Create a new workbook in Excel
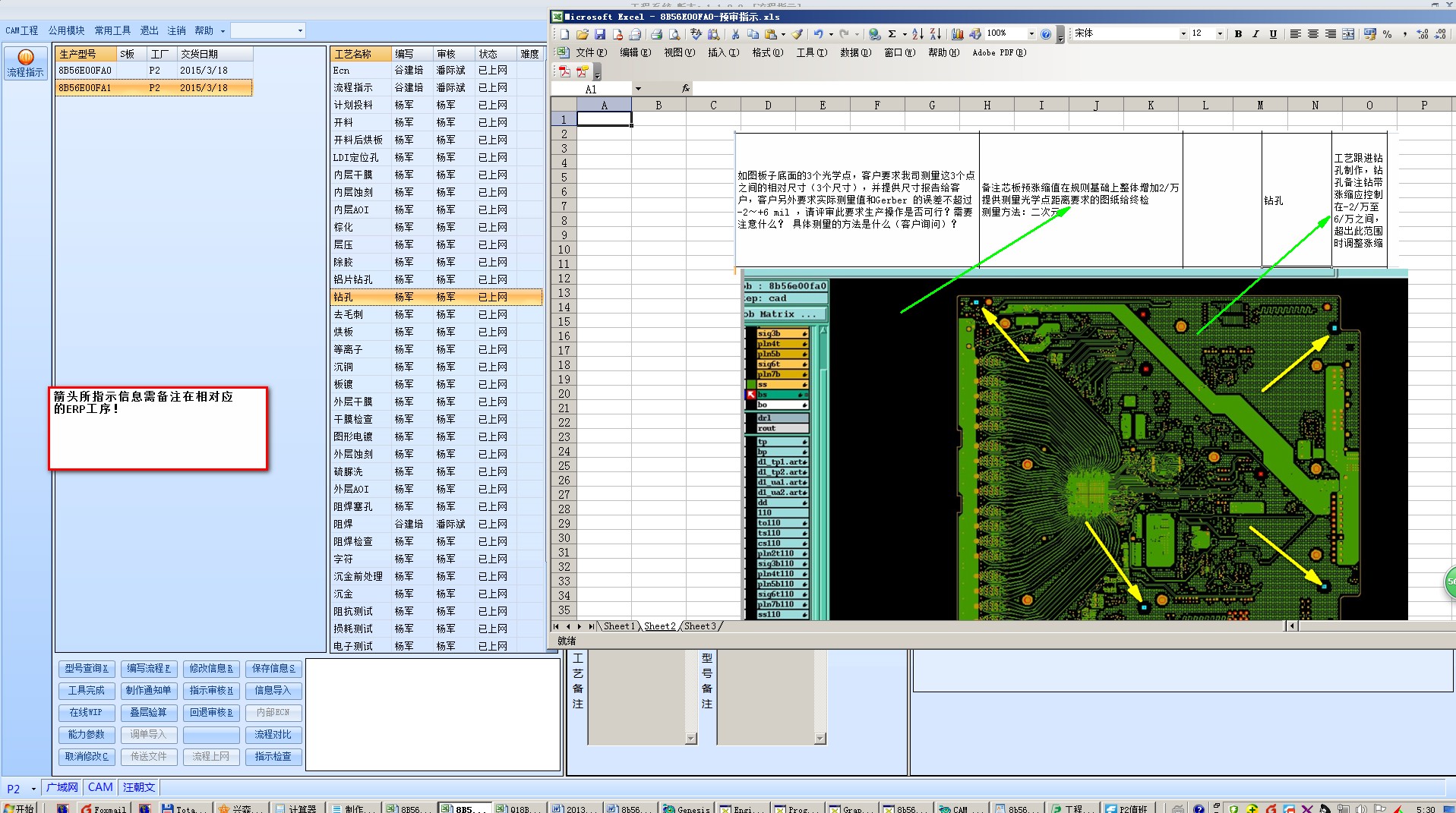Image resolution: width=1456 pixels, height=813 pixels. pyautogui.click(x=564, y=34)
